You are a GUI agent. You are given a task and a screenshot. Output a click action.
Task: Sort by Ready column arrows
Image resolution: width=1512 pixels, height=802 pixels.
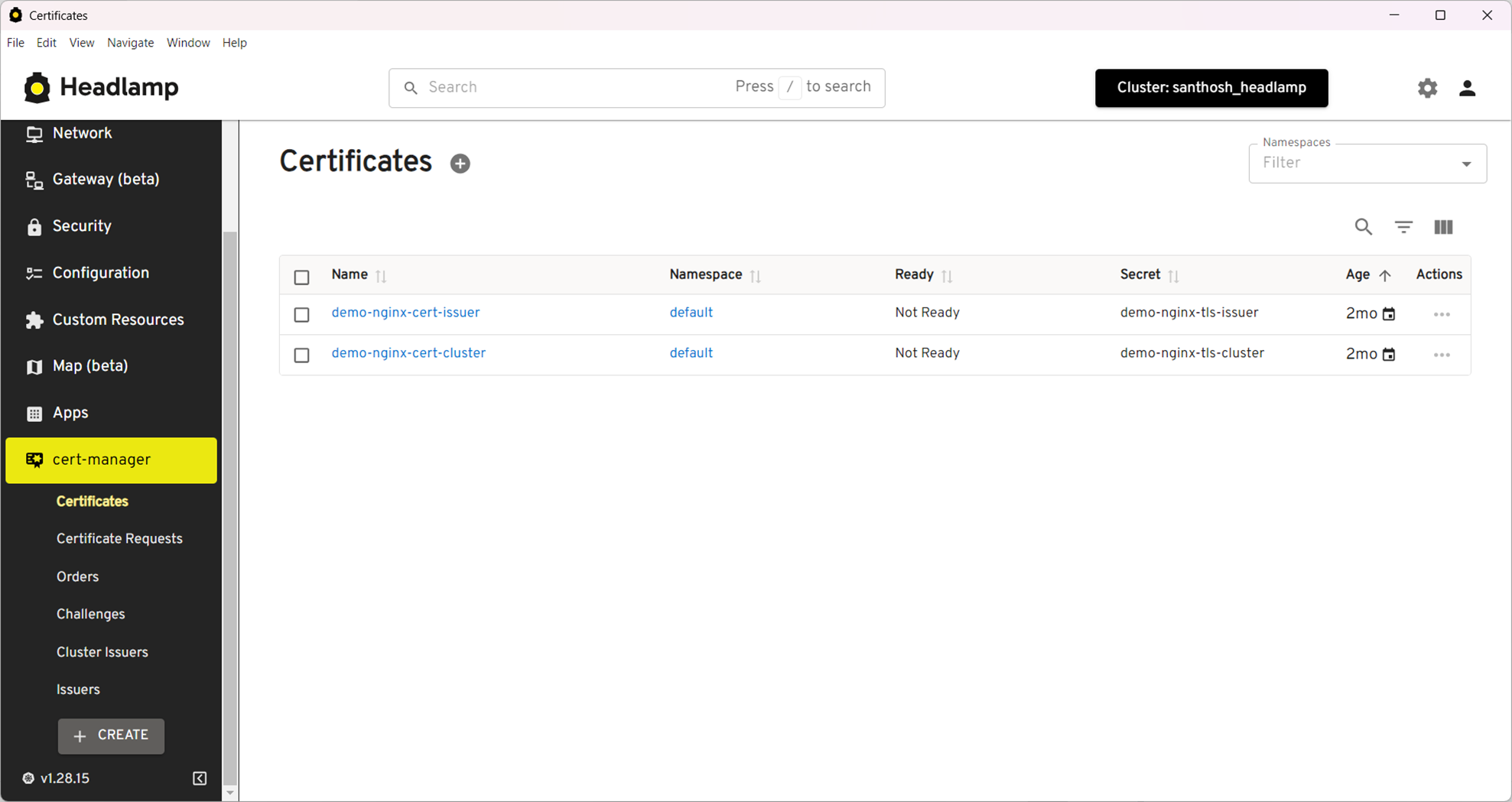[x=947, y=276]
